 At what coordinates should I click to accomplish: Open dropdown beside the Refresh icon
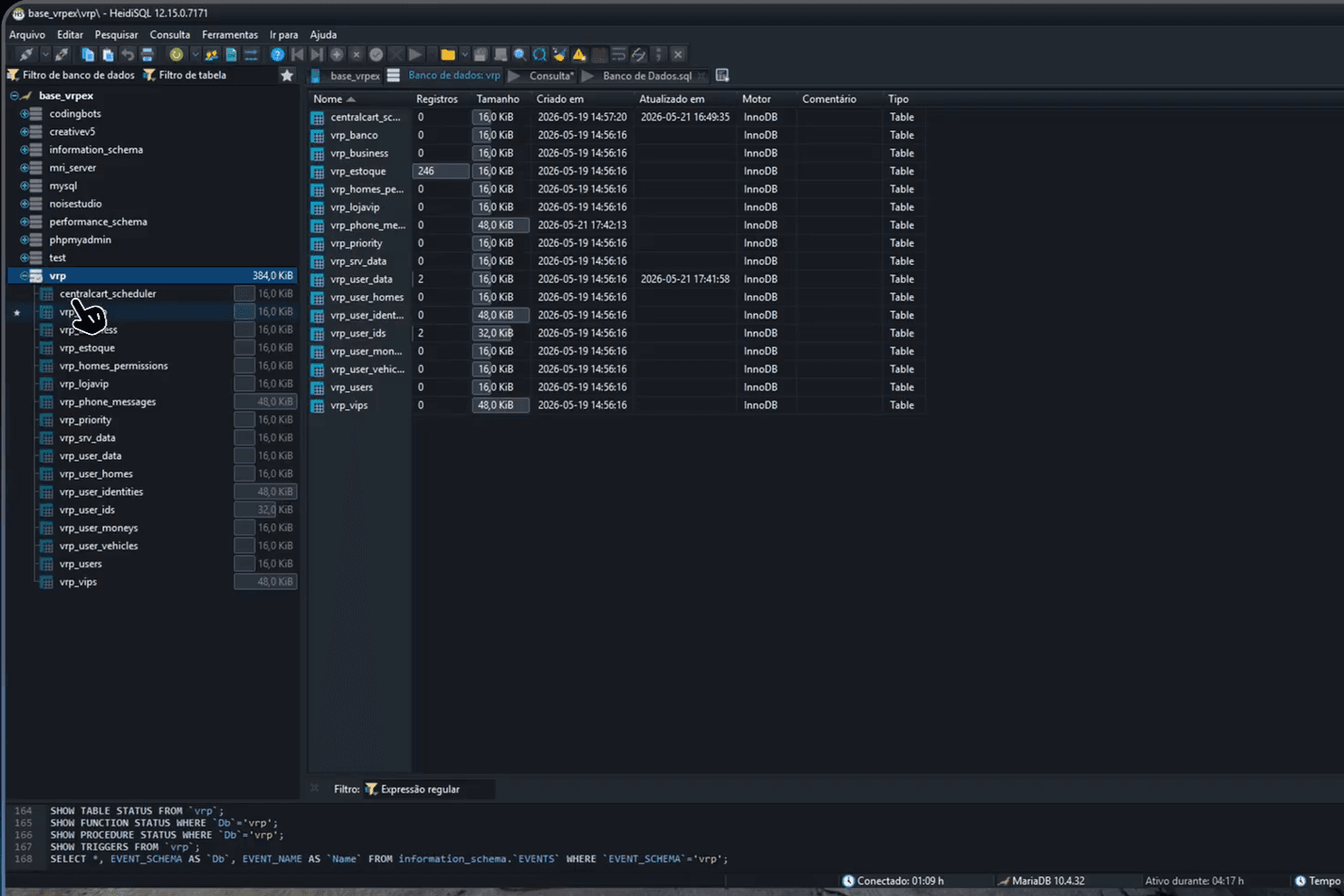tap(195, 54)
